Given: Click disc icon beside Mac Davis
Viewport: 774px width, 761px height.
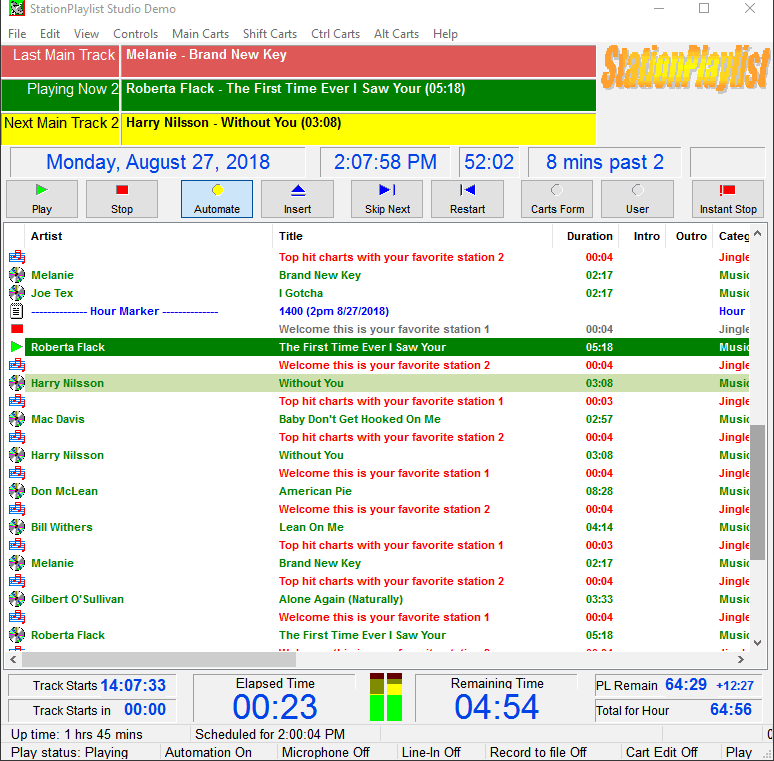Looking at the screenshot, I should 17,419.
